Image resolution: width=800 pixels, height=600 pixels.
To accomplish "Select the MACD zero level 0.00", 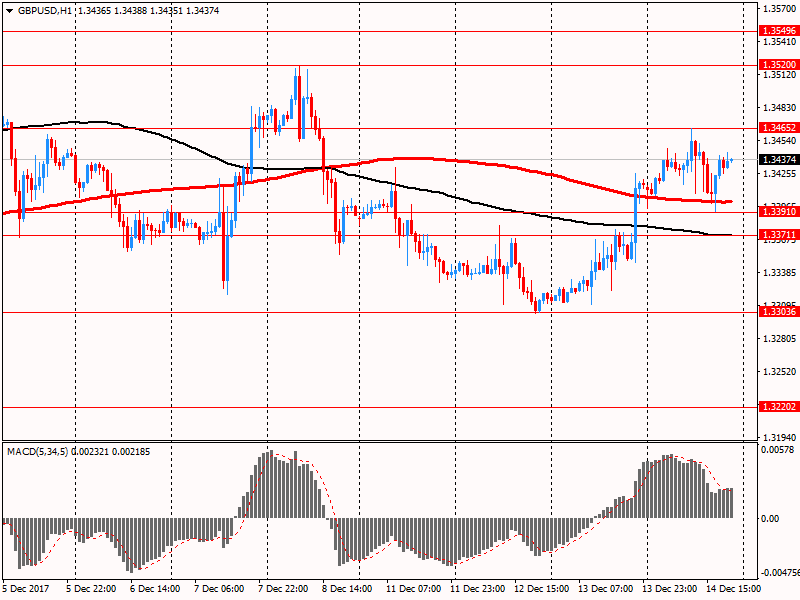I will [770, 519].
